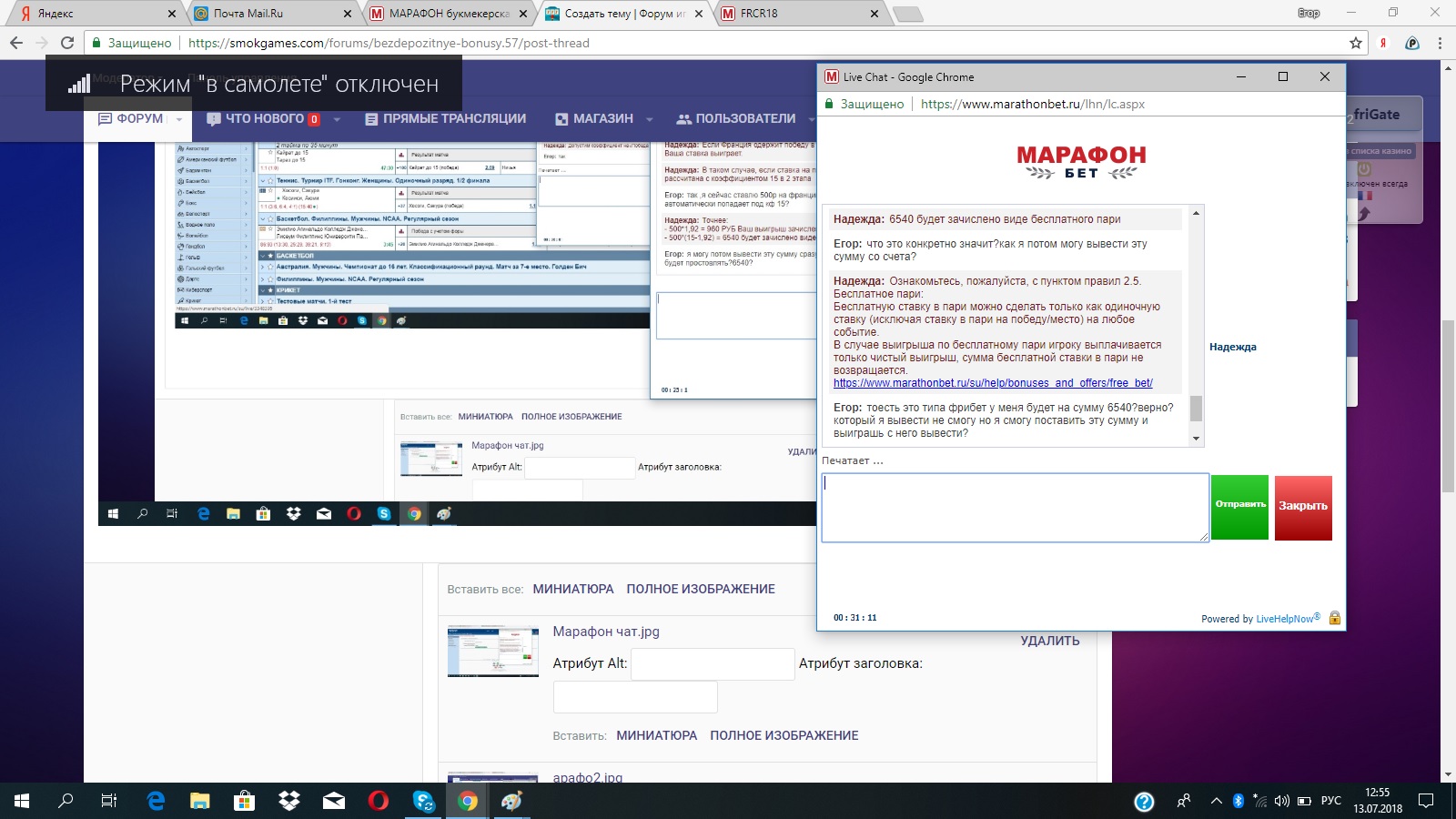Open the Yandex extension icon in the toolbar

(1383, 43)
